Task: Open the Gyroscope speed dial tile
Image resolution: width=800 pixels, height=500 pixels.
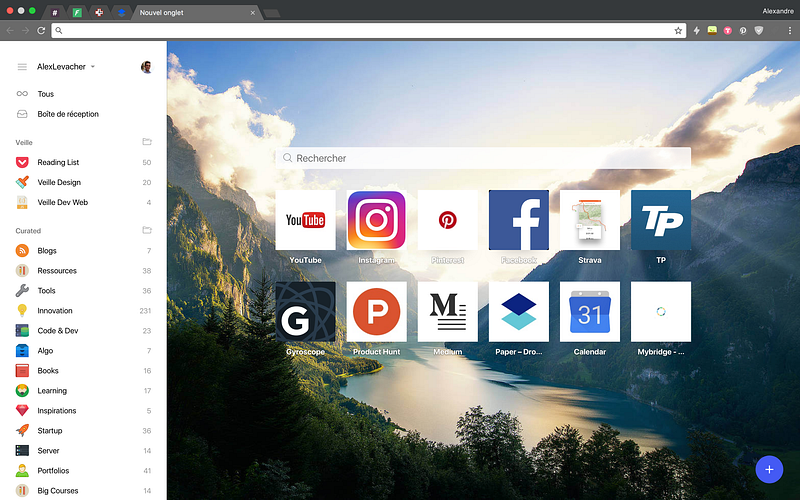Action: click(306, 311)
